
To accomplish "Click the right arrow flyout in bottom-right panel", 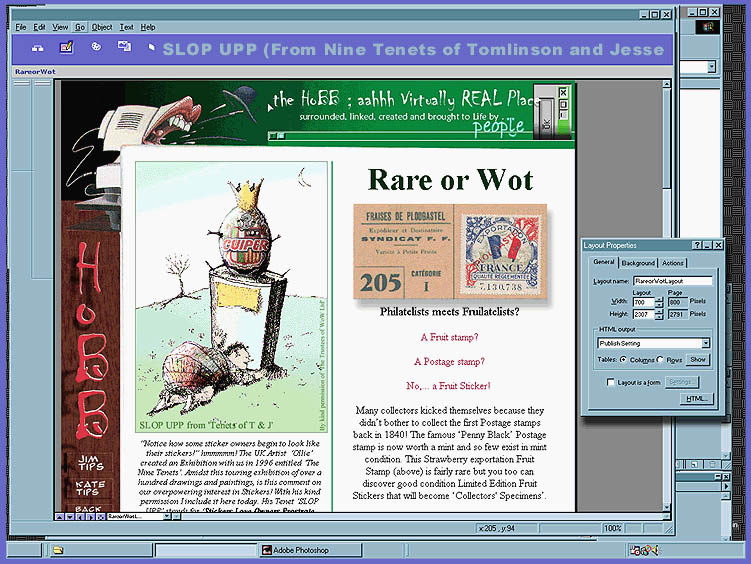I will pos(726,487).
